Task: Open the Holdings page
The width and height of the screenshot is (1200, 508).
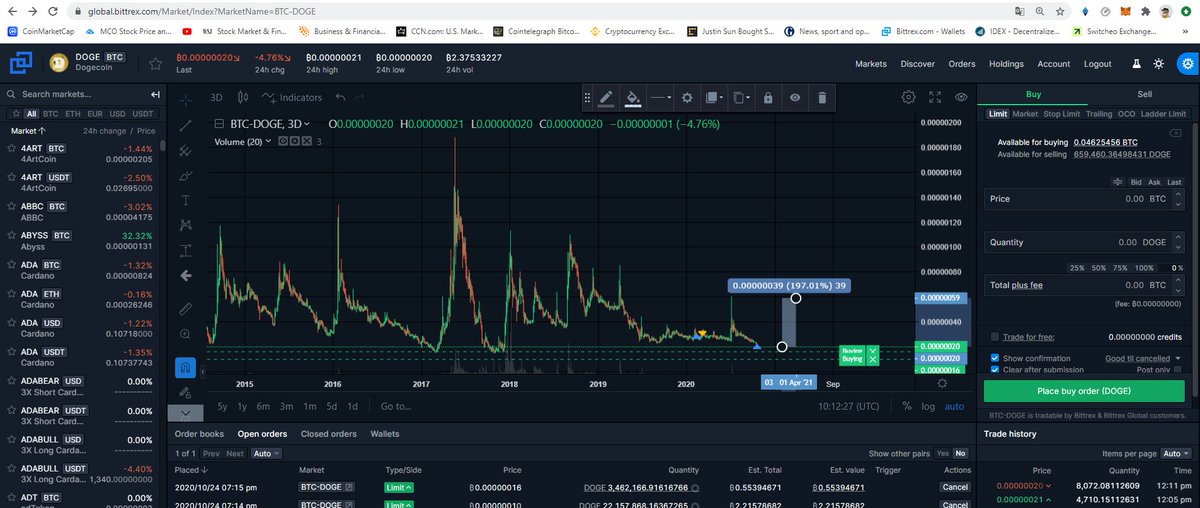Action: [1005, 64]
